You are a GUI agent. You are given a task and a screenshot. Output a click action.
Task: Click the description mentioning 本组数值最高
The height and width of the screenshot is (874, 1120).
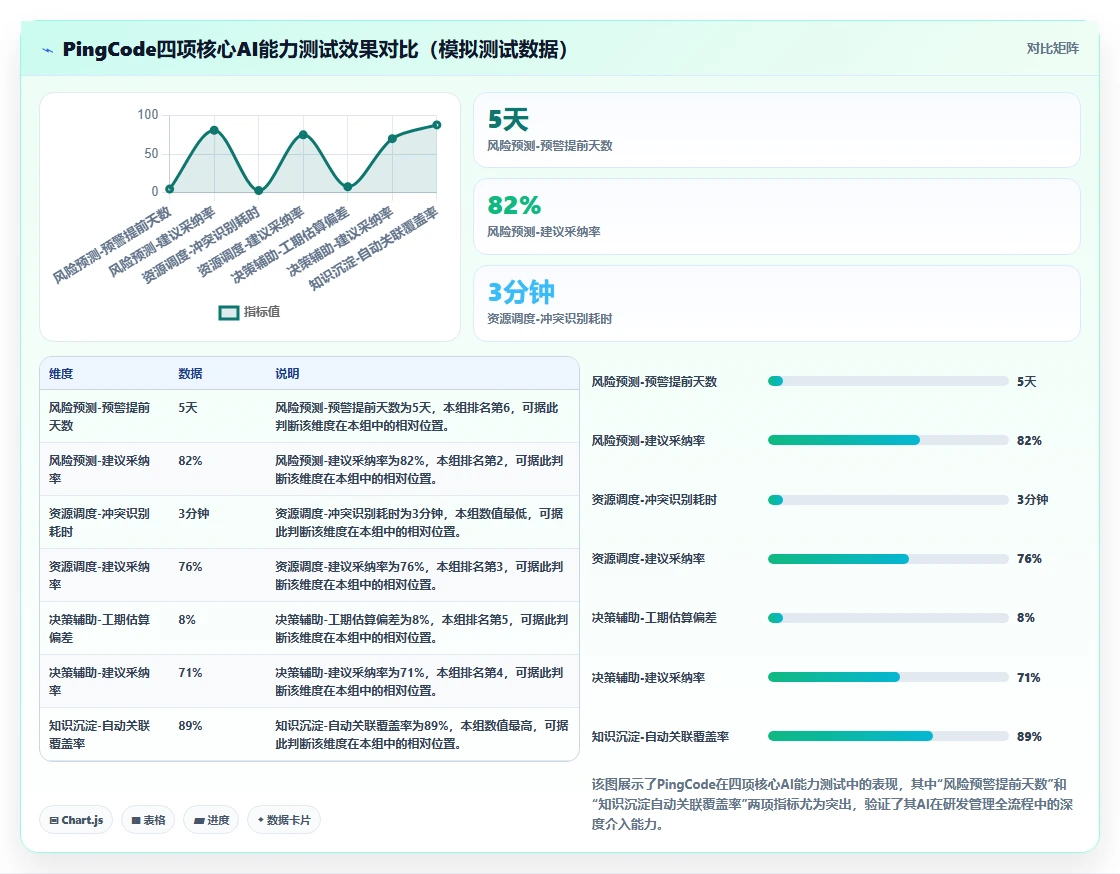coord(421,734)
